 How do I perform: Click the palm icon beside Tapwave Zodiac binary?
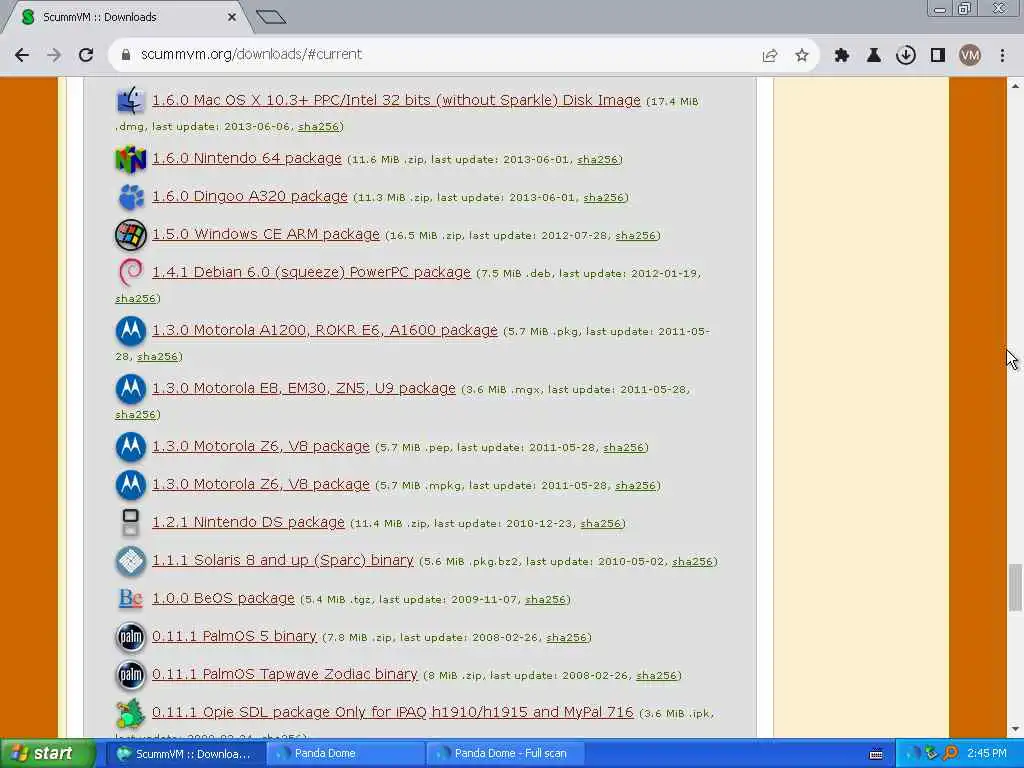pyautogui.click(x=131, y=675)
